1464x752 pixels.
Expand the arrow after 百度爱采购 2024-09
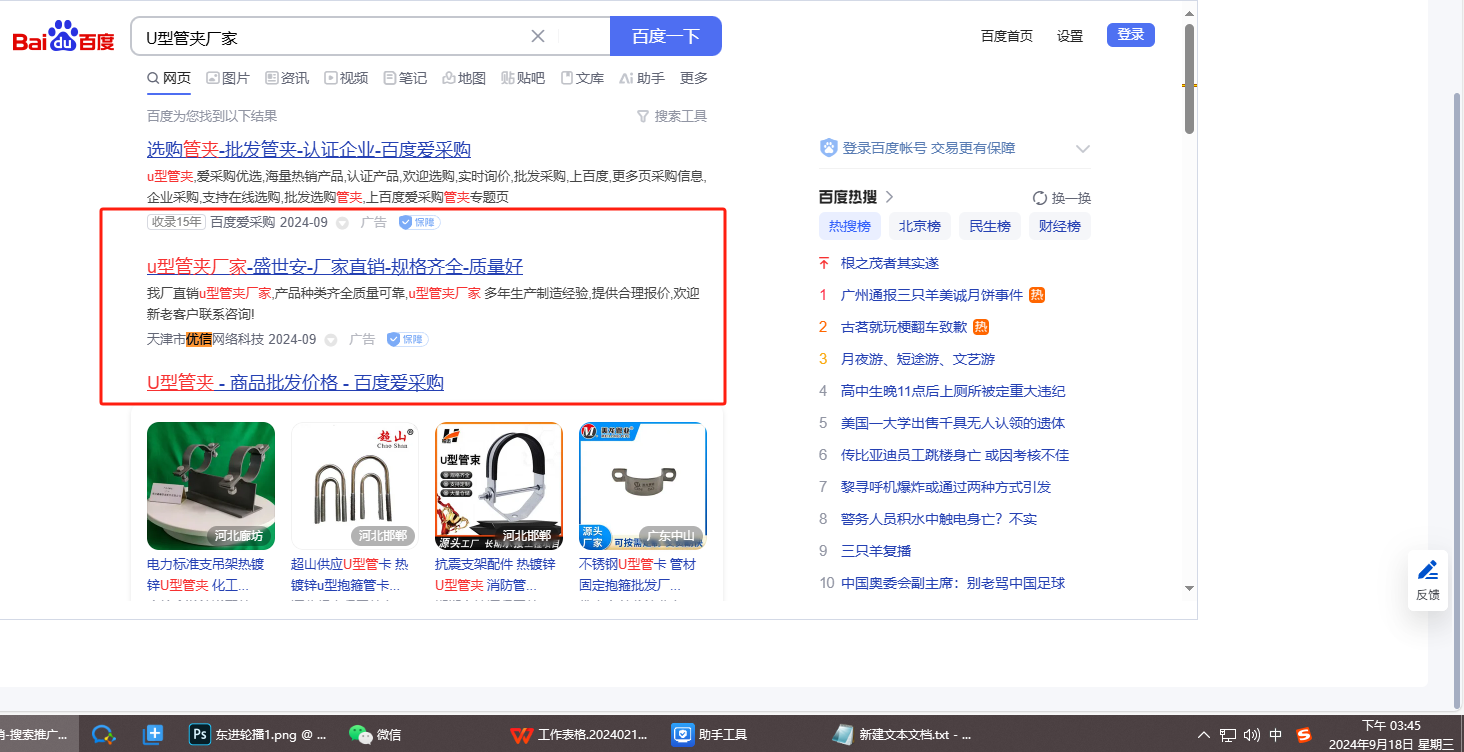(342, 223)
